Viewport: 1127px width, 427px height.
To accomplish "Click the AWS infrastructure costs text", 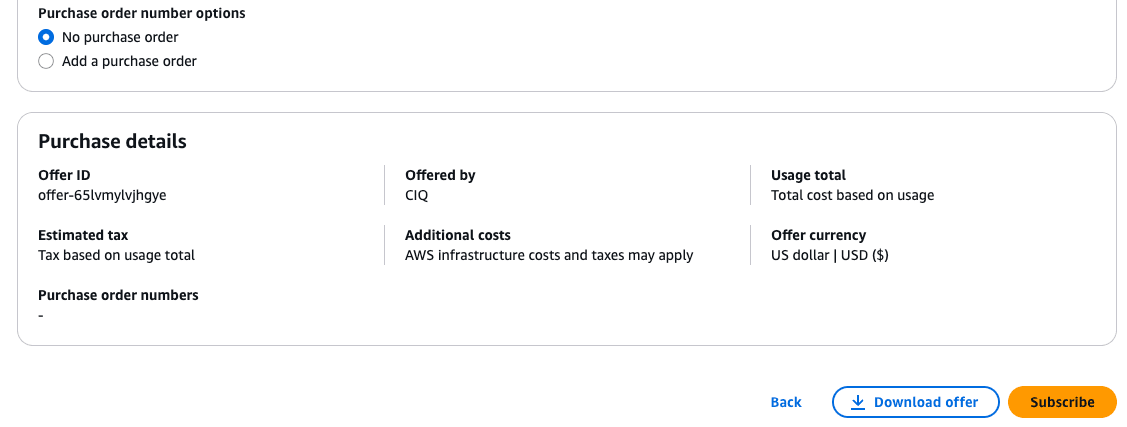I will click(549, 255).
